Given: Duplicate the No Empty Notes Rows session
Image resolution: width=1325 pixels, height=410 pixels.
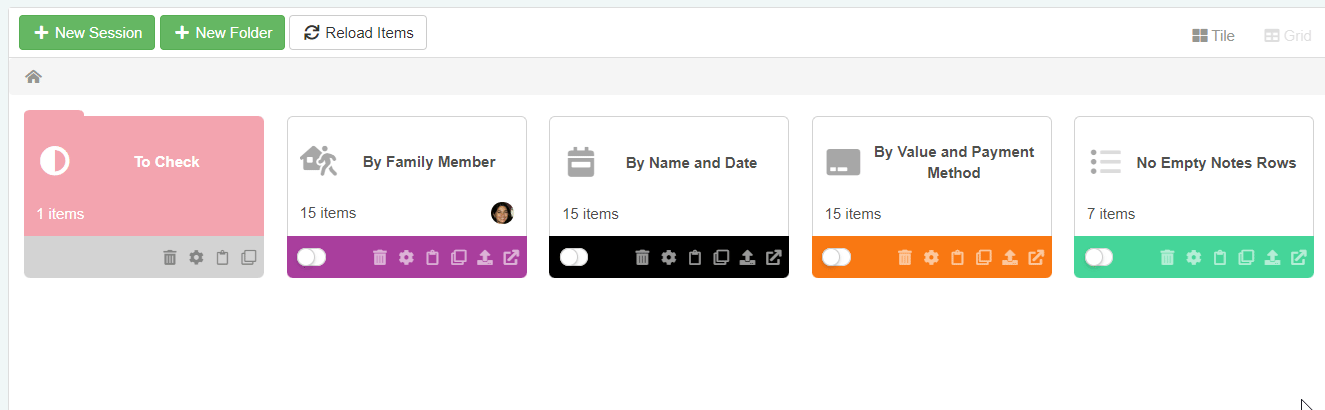Looking at the screenshot, I should pyautogui.click(x=1246, y=258).
